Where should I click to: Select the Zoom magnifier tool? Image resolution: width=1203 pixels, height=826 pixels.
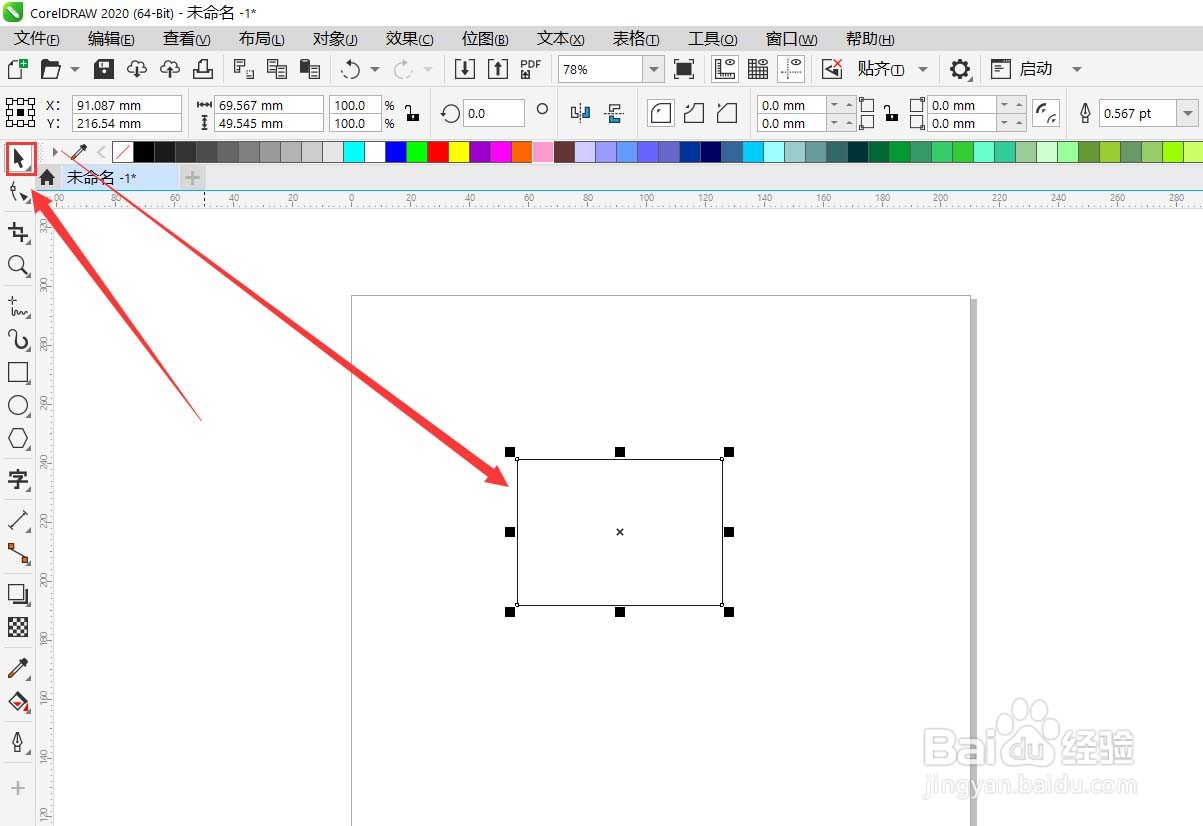18,266
